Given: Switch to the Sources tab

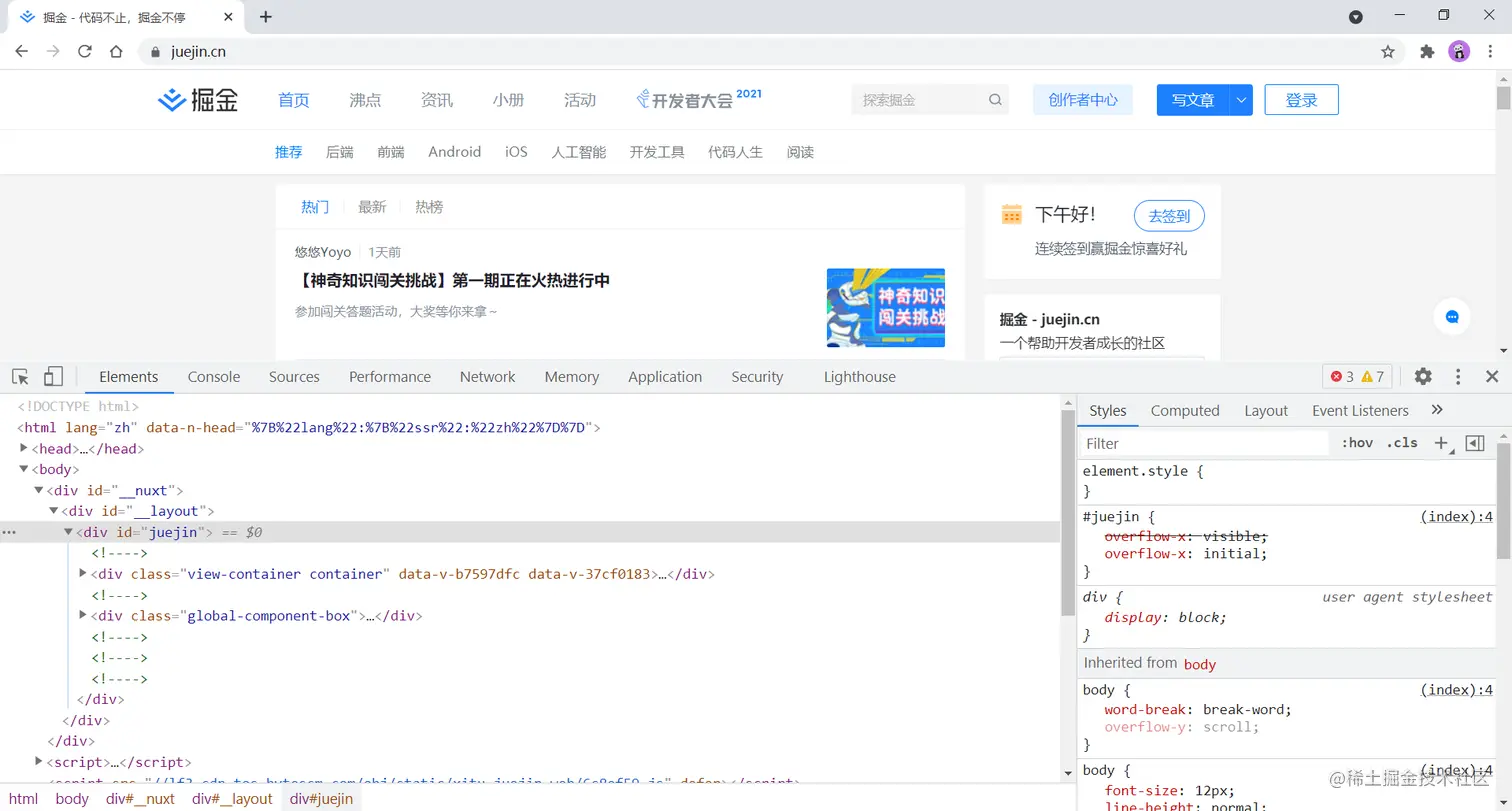Looking at the screenshot, I should [x=294, y=377].
